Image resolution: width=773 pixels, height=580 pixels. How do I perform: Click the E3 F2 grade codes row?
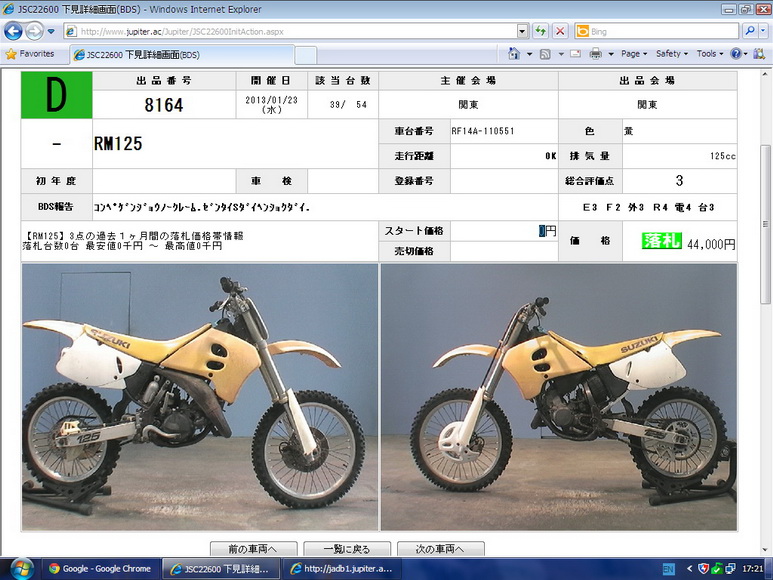click(648, 207)
